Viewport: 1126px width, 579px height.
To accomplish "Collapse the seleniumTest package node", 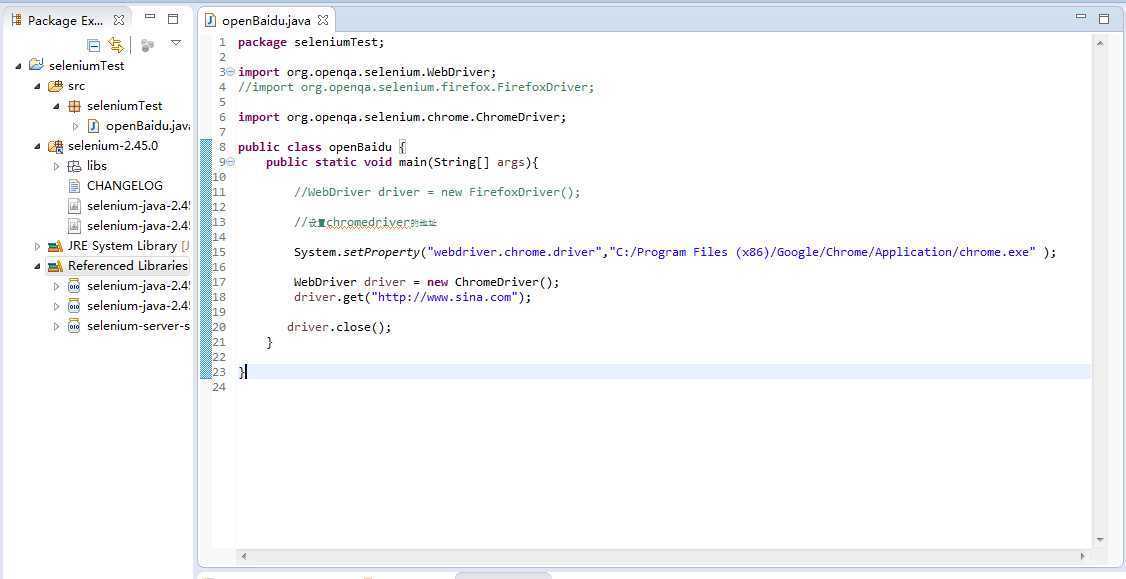I will 57,106.
